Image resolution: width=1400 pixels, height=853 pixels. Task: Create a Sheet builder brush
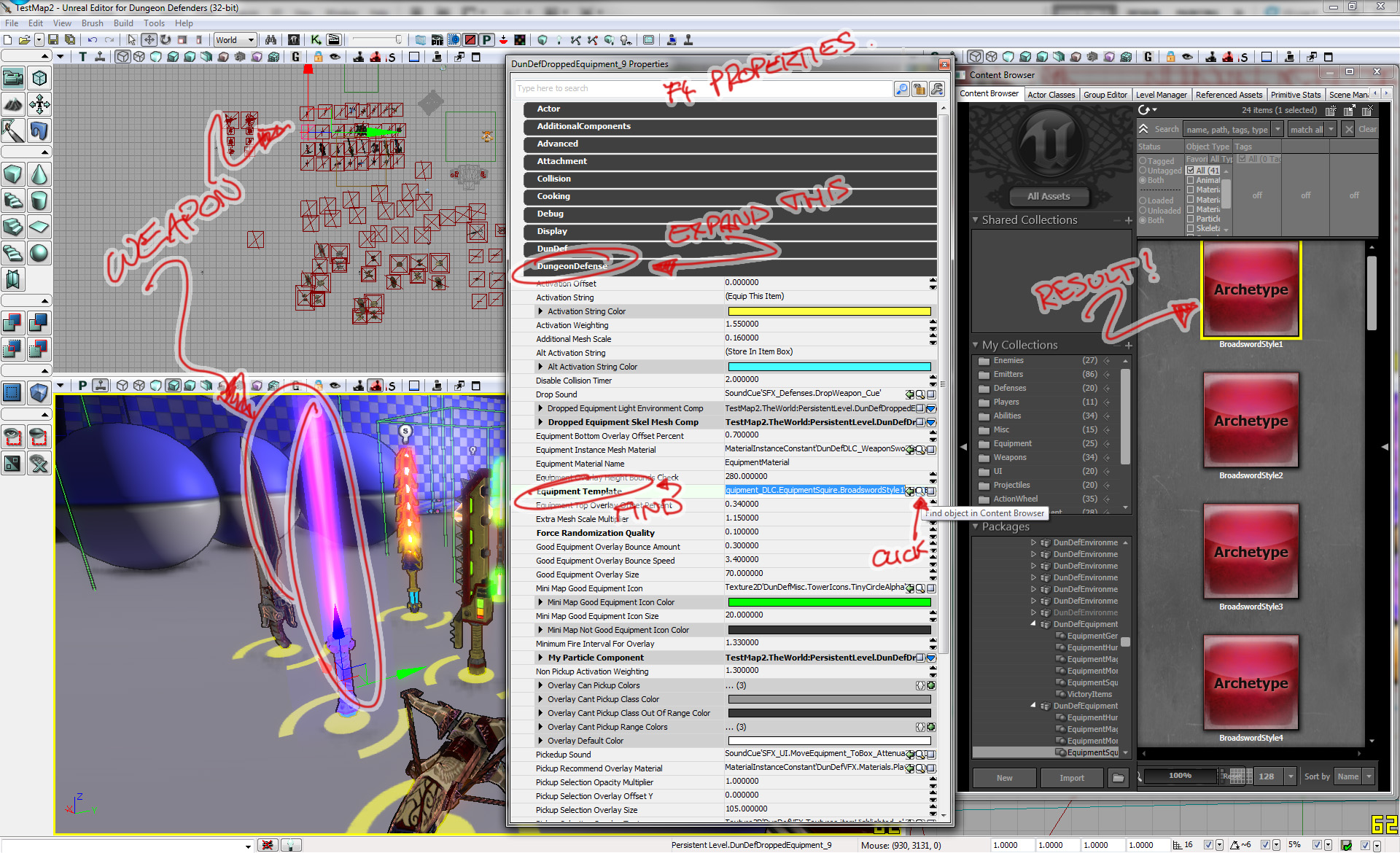click(39, 227)
